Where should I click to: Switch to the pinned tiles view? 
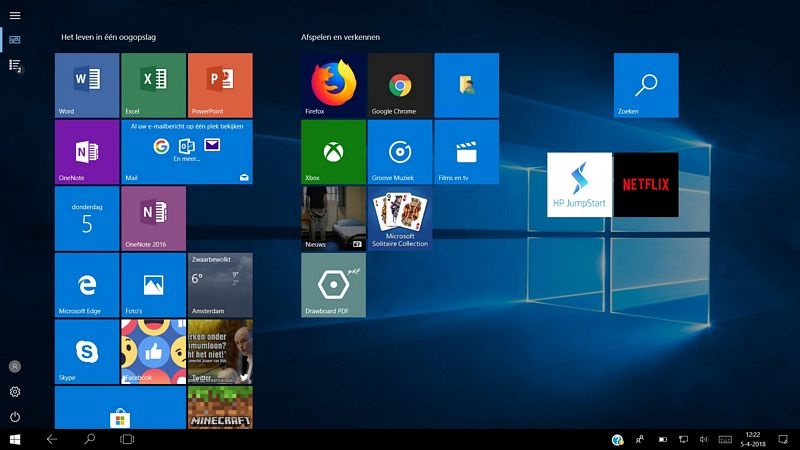(x=15, y=40)
